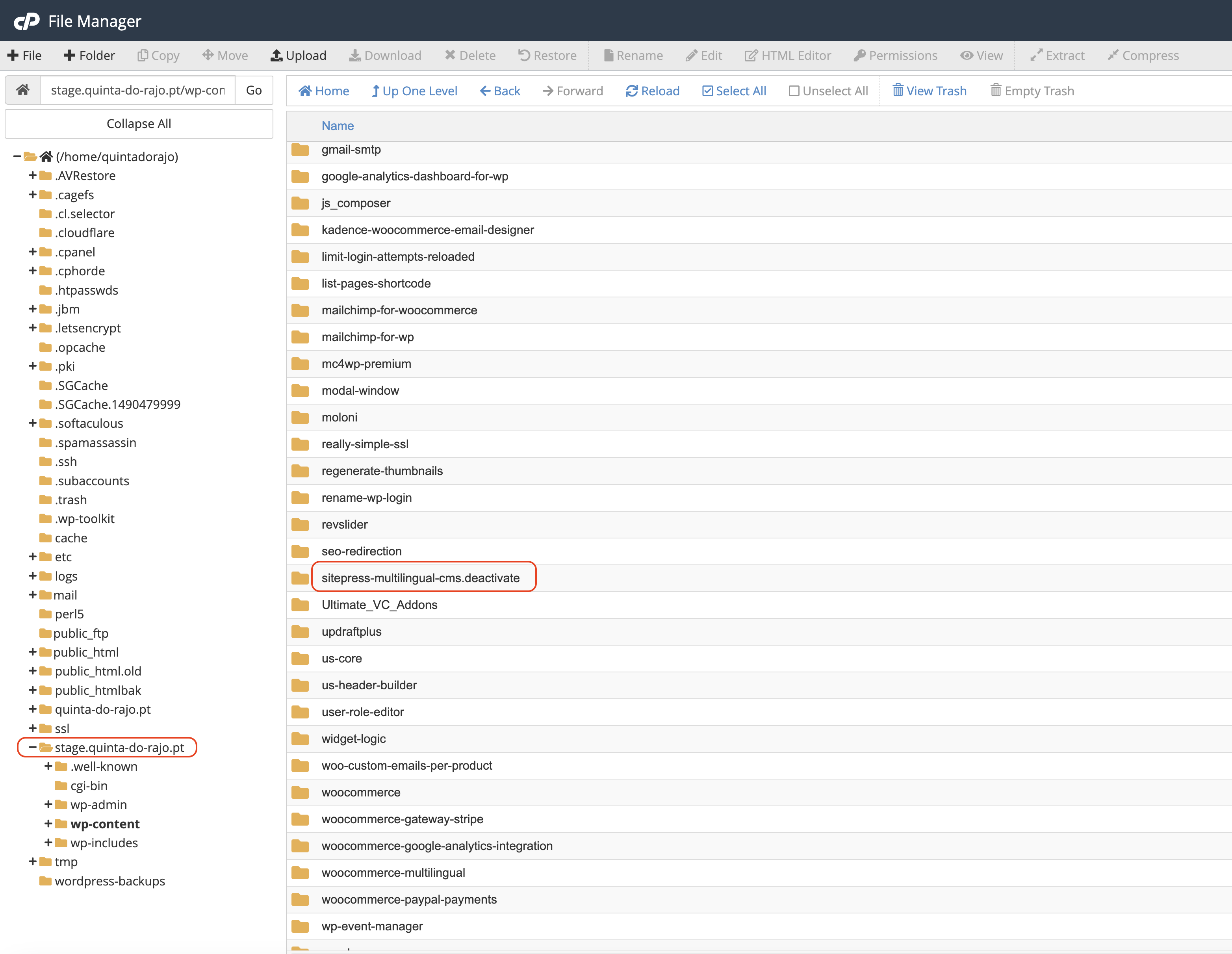This screenshot has height=954, width=1232.
Task: Click the revslider folder icon
Action: pyautogui.click(x=300, y=525)
